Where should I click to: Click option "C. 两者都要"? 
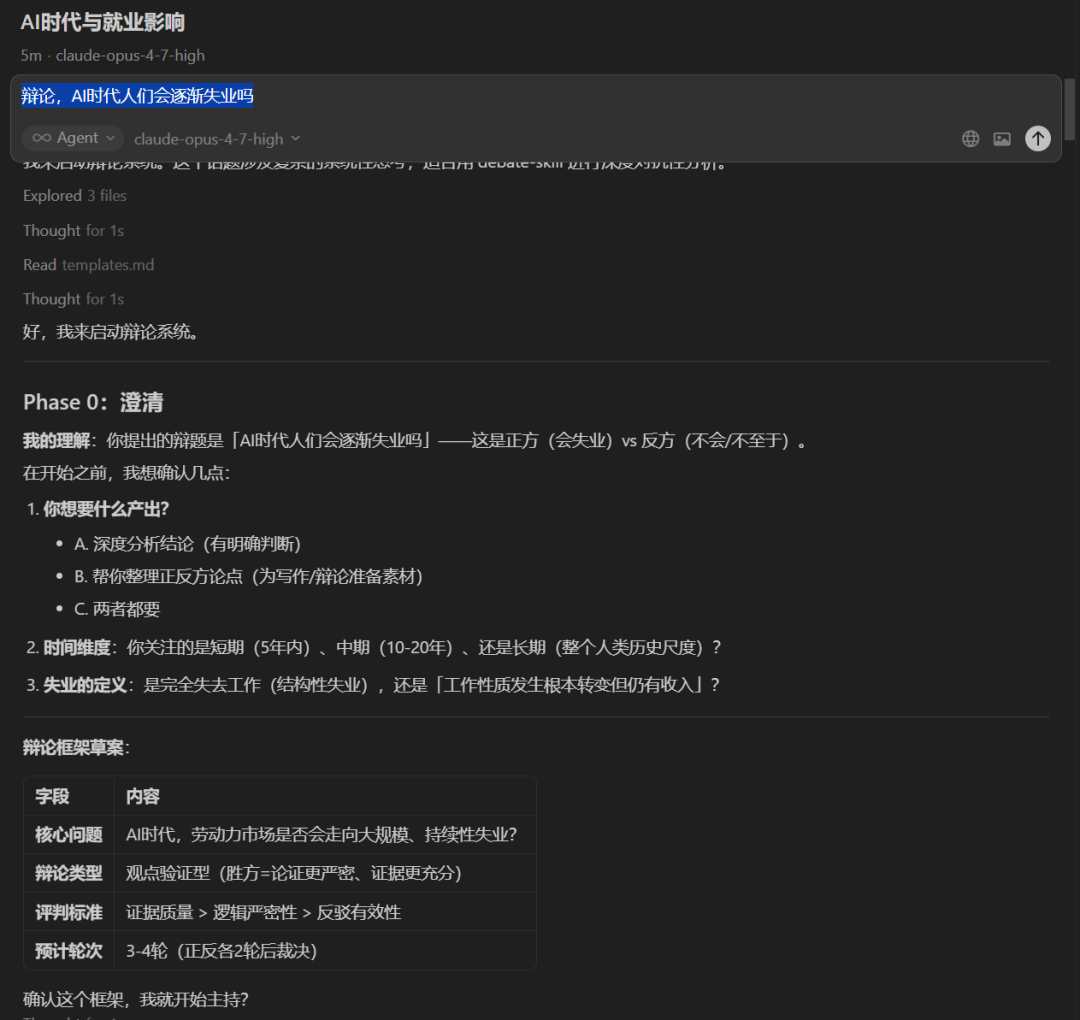117,609
